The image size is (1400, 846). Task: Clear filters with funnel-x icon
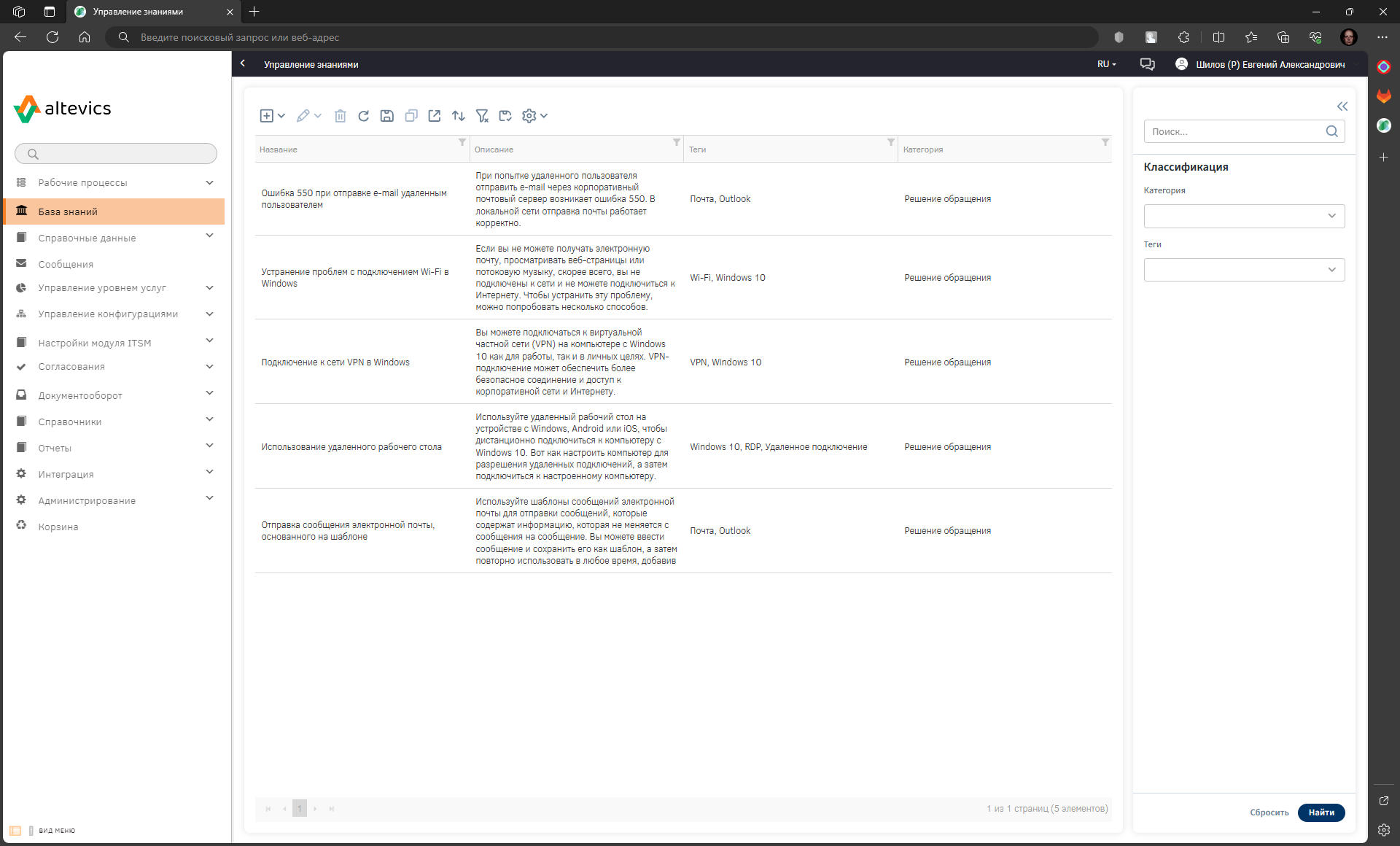(482, 116)
